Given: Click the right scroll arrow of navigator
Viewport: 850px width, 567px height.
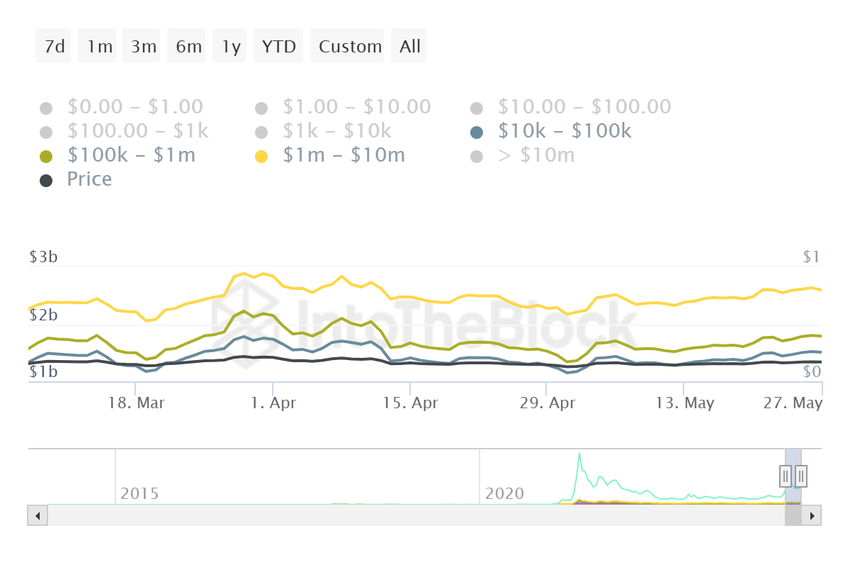Looking at the screenshot, I should (812, 516).
